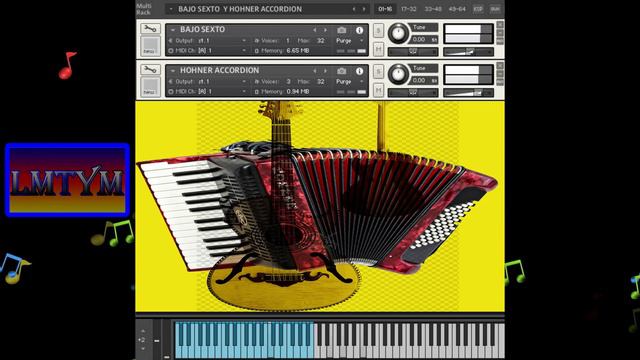Toggle aux button on BAJO SEXTO strip
640x360 pixels.
tap(500, 41)
